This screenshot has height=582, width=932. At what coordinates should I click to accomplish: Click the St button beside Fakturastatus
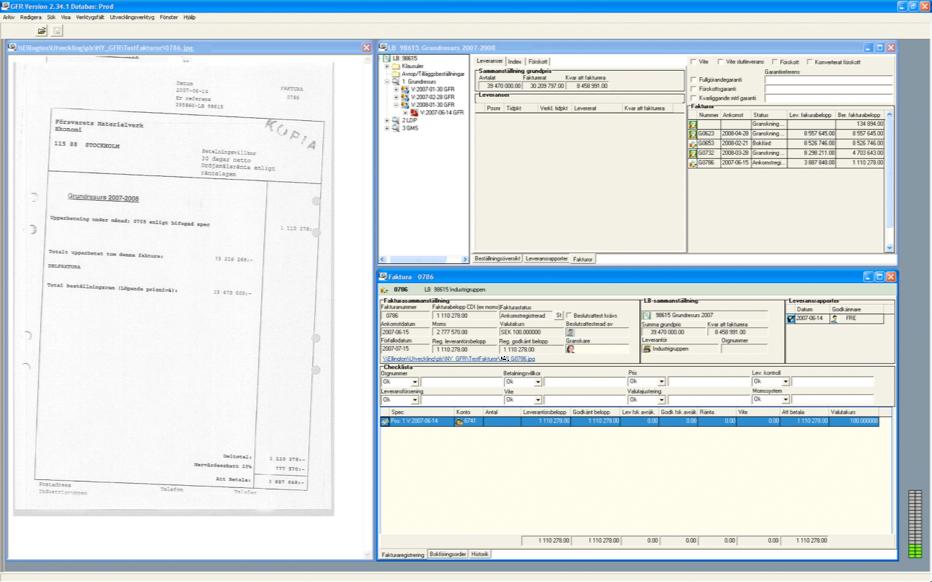558,316
